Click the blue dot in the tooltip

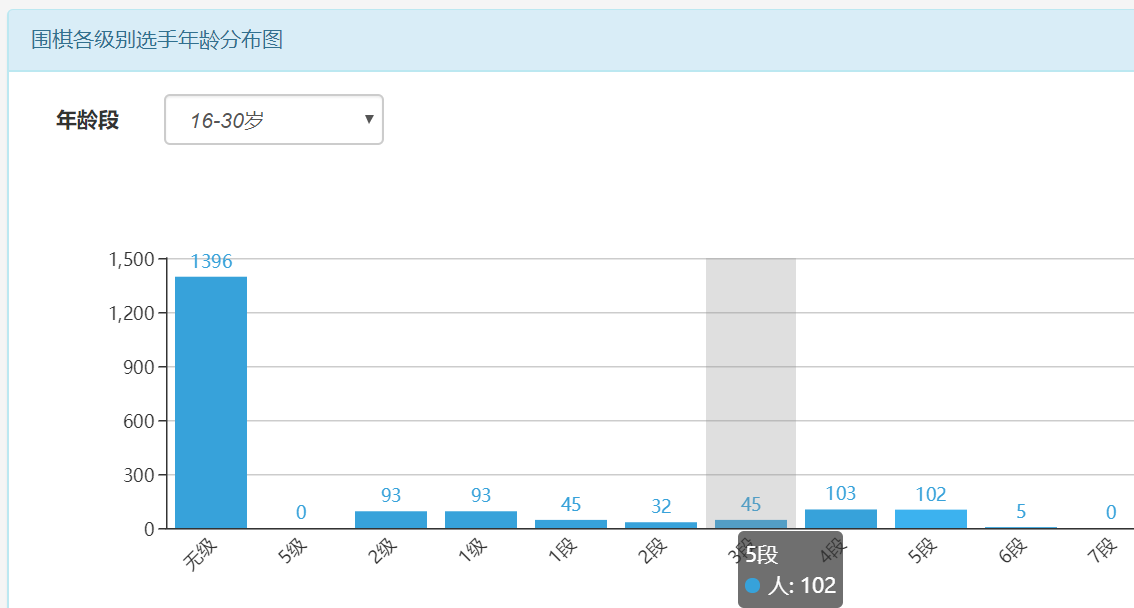(753, 586)
